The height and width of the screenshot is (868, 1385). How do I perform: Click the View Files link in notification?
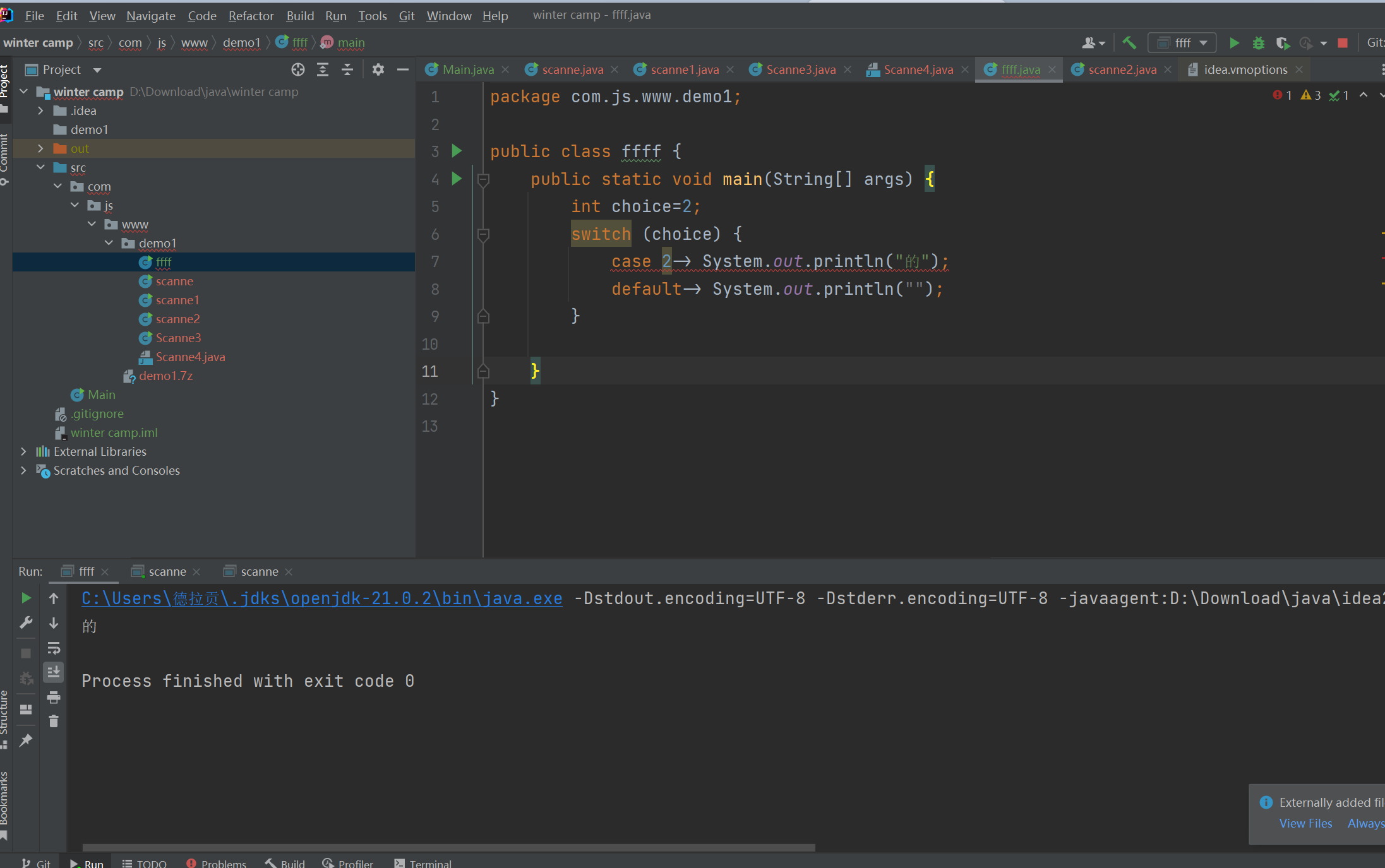[1305, 823]
